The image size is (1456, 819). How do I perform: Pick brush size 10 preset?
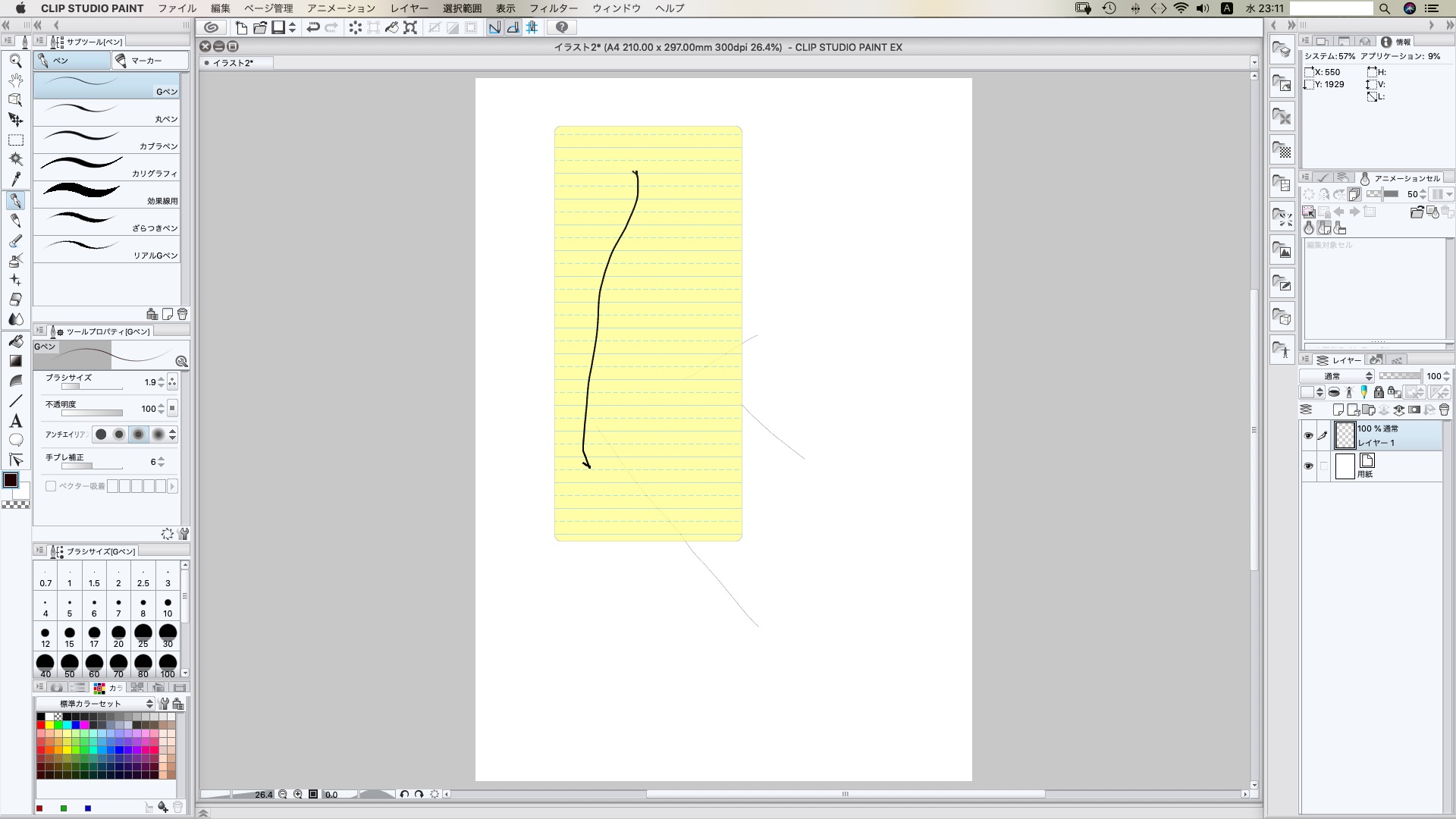(168, 607)
